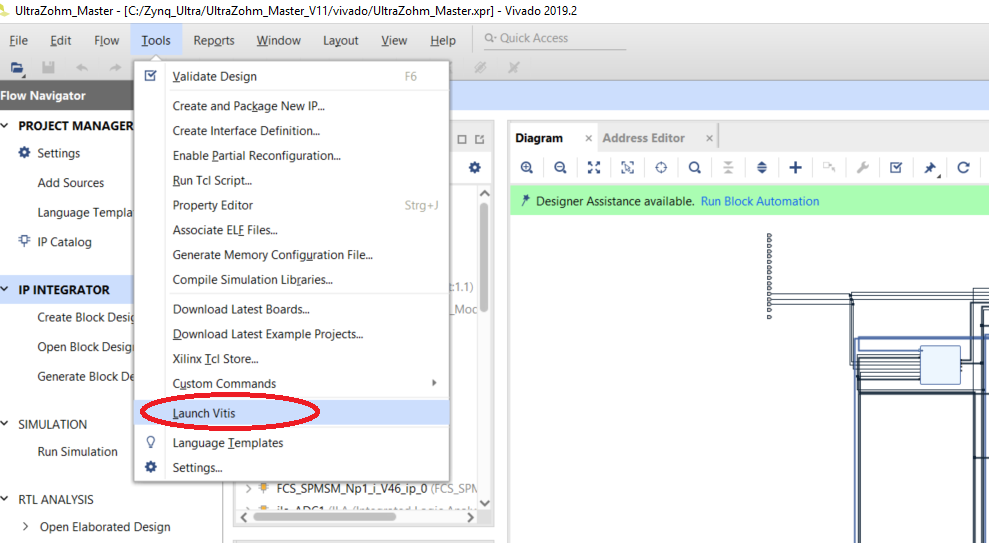Select Launch Vitis from Tools menu
This screenshot has height=543, width=989.
pyautogui.click(x=204, y=413)
